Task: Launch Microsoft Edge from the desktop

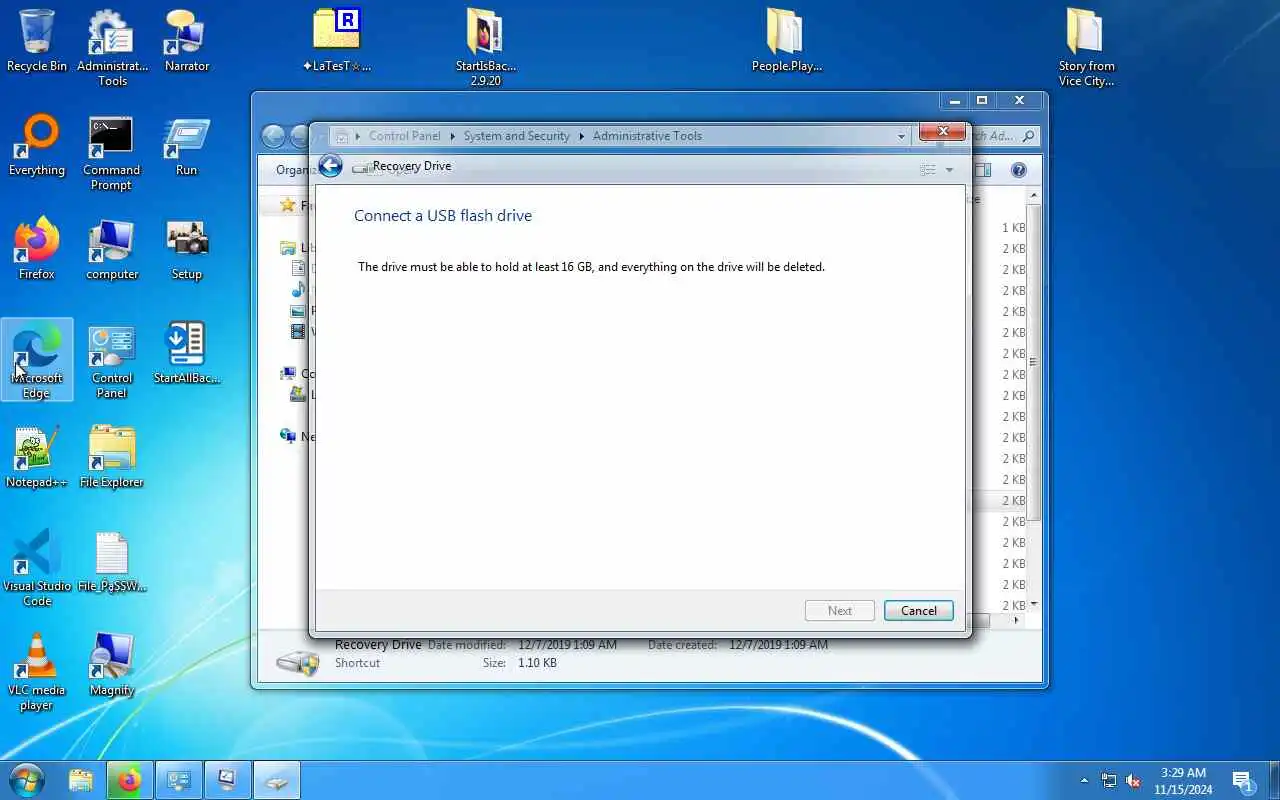Action: pos(37,360)
